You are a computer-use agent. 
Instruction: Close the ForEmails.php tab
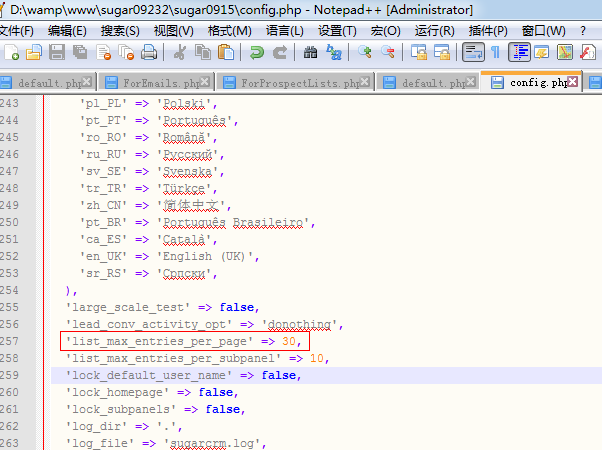pyautogui.click(x=205, y=81)
